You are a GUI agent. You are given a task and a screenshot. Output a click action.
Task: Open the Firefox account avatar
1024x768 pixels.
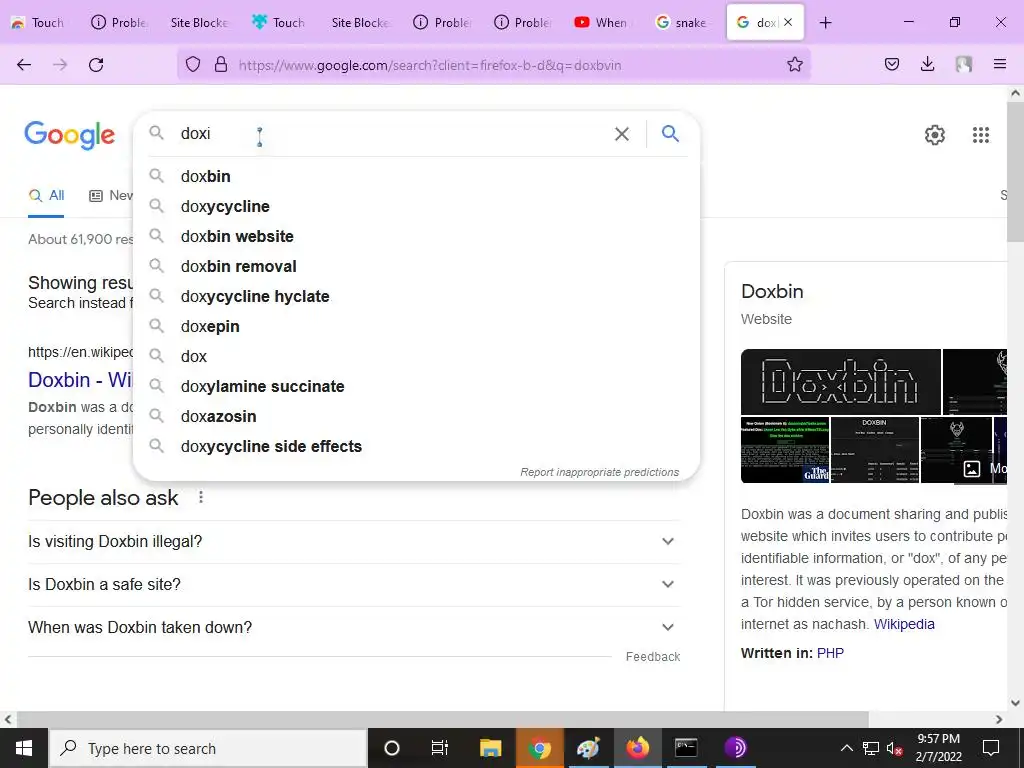click(x=963, y=65)
